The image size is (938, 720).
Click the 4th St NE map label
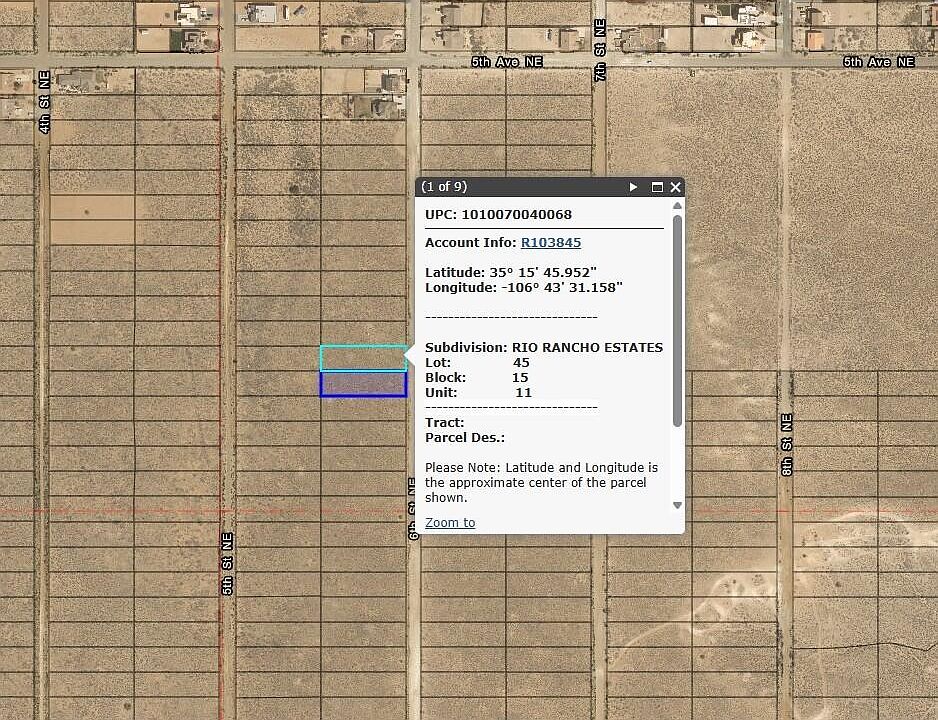pos(44,102)
